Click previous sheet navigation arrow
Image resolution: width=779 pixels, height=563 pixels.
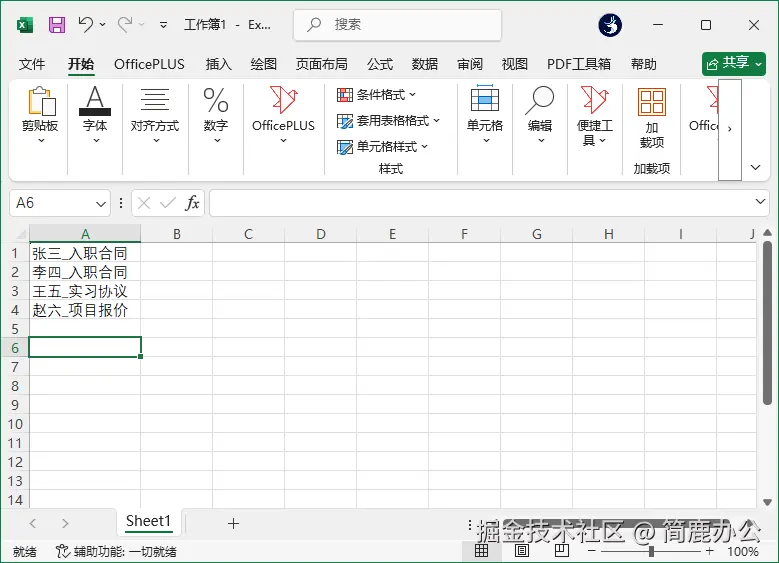[x=33, y=523]
